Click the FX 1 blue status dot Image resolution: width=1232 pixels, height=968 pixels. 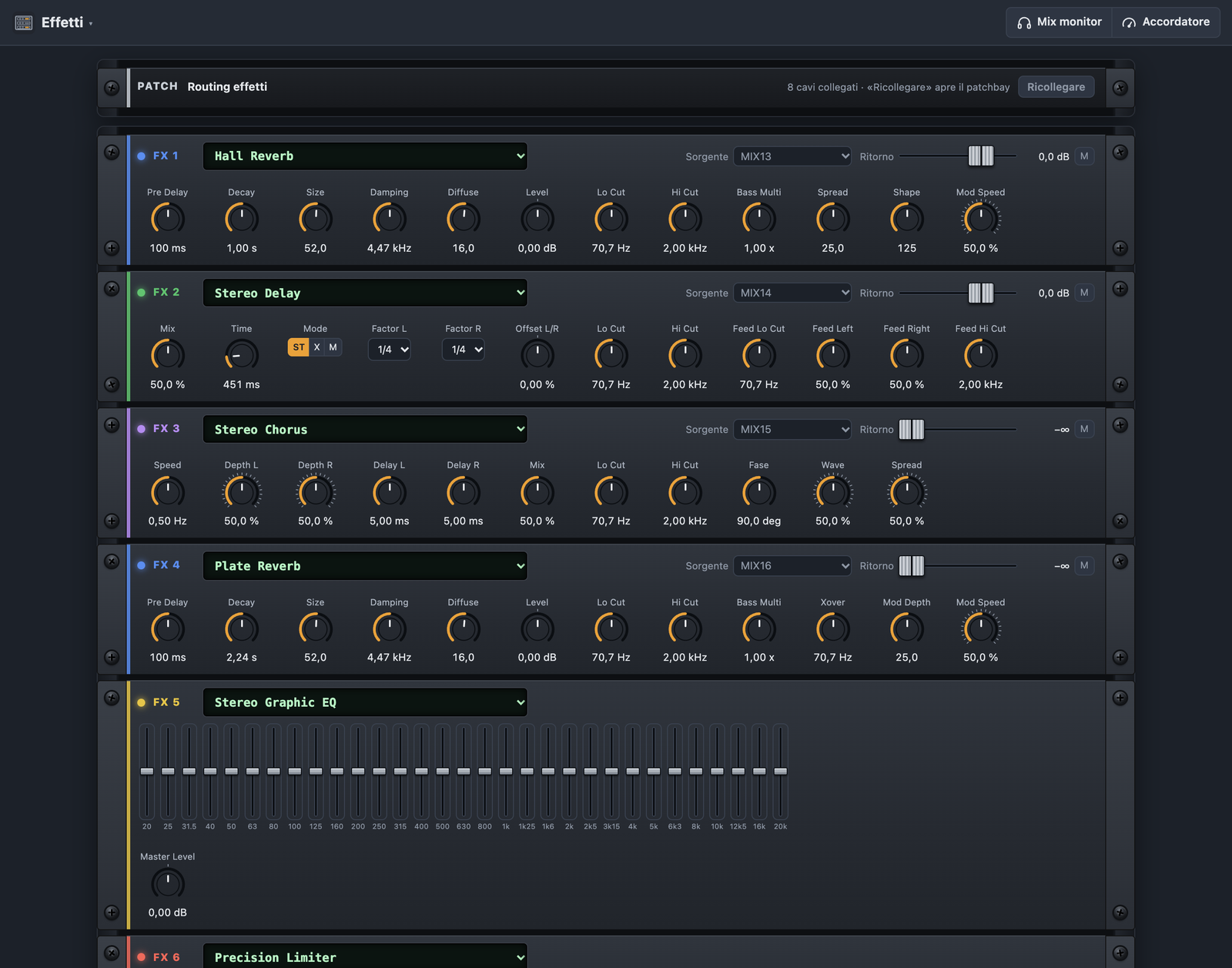141,156
